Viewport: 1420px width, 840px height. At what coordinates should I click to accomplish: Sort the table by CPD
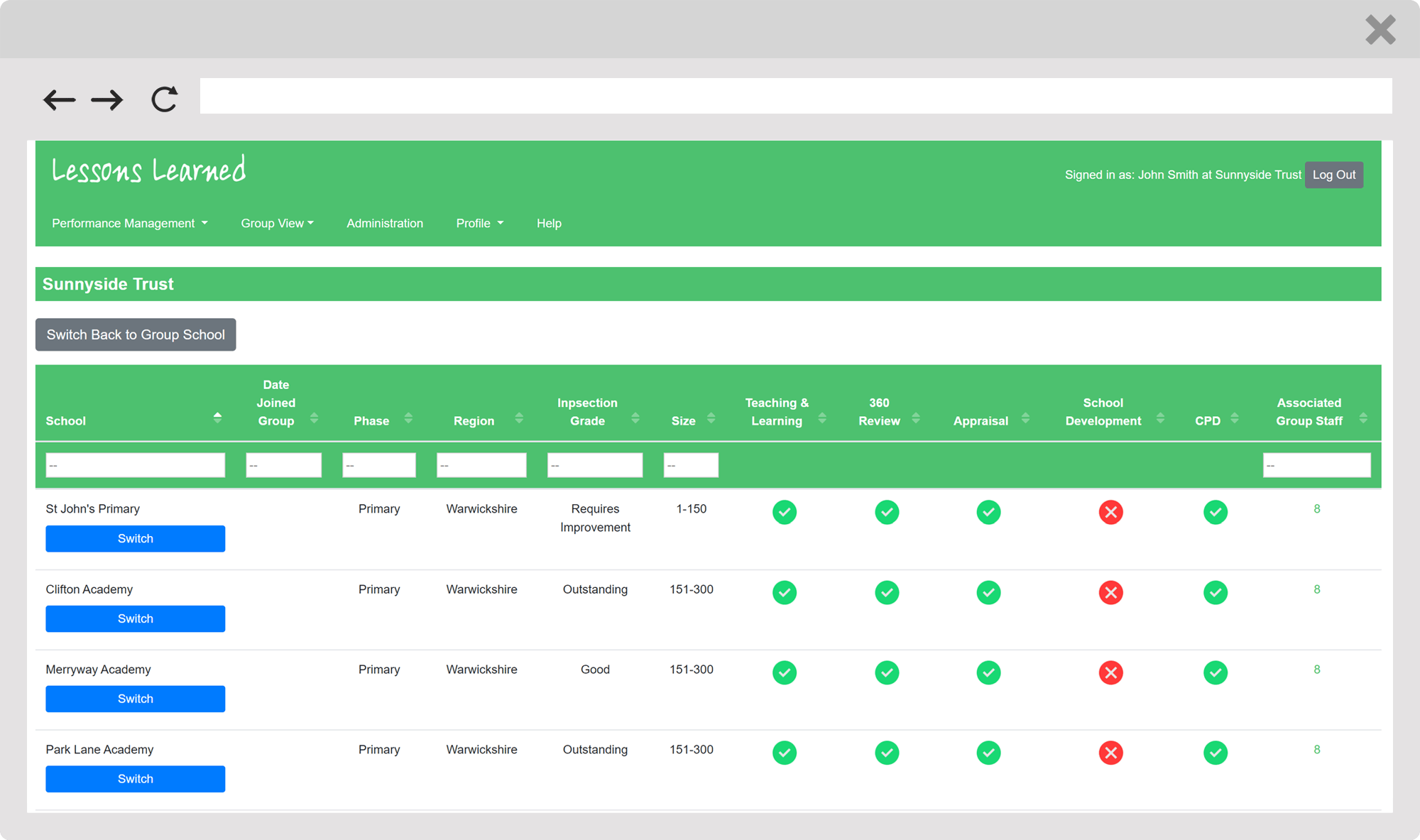(1235, 418)
